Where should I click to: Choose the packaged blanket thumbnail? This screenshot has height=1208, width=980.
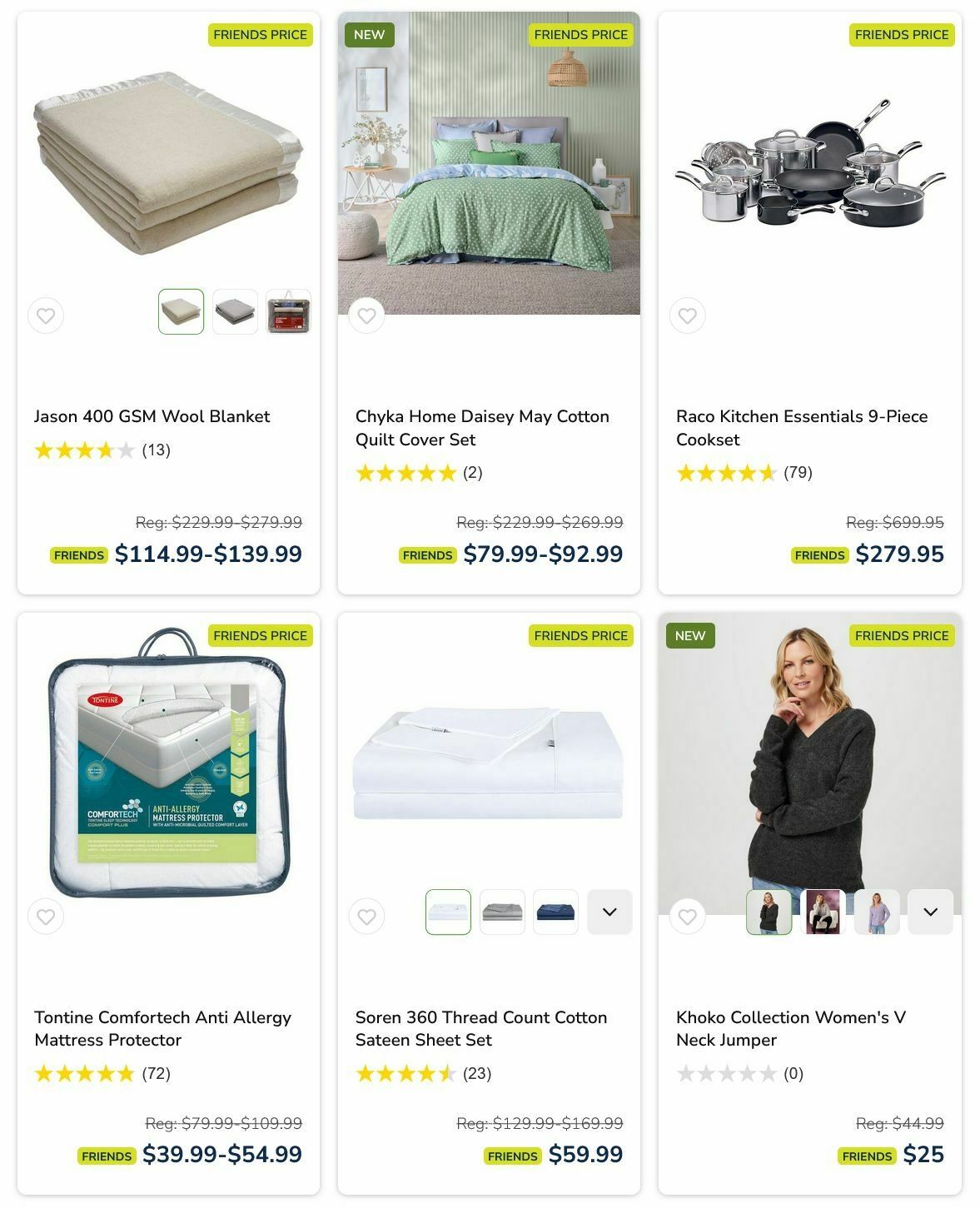point(288,311)
